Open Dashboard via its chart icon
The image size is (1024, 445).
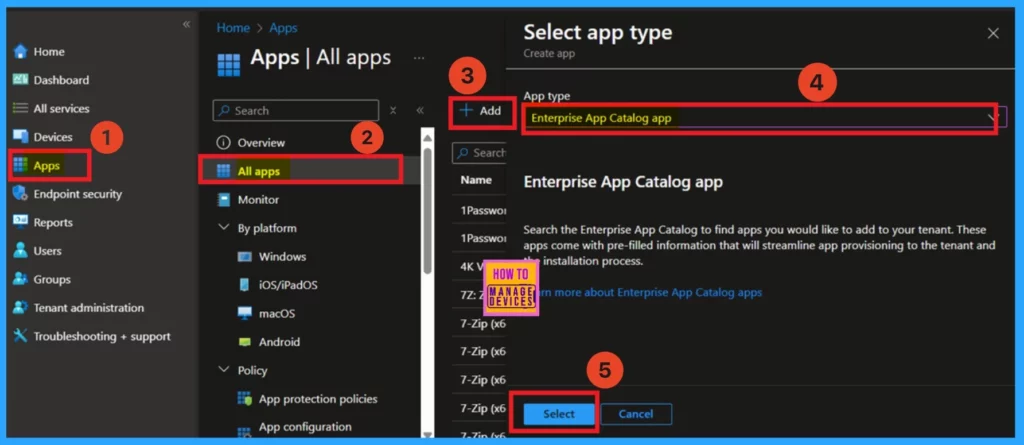21,80
